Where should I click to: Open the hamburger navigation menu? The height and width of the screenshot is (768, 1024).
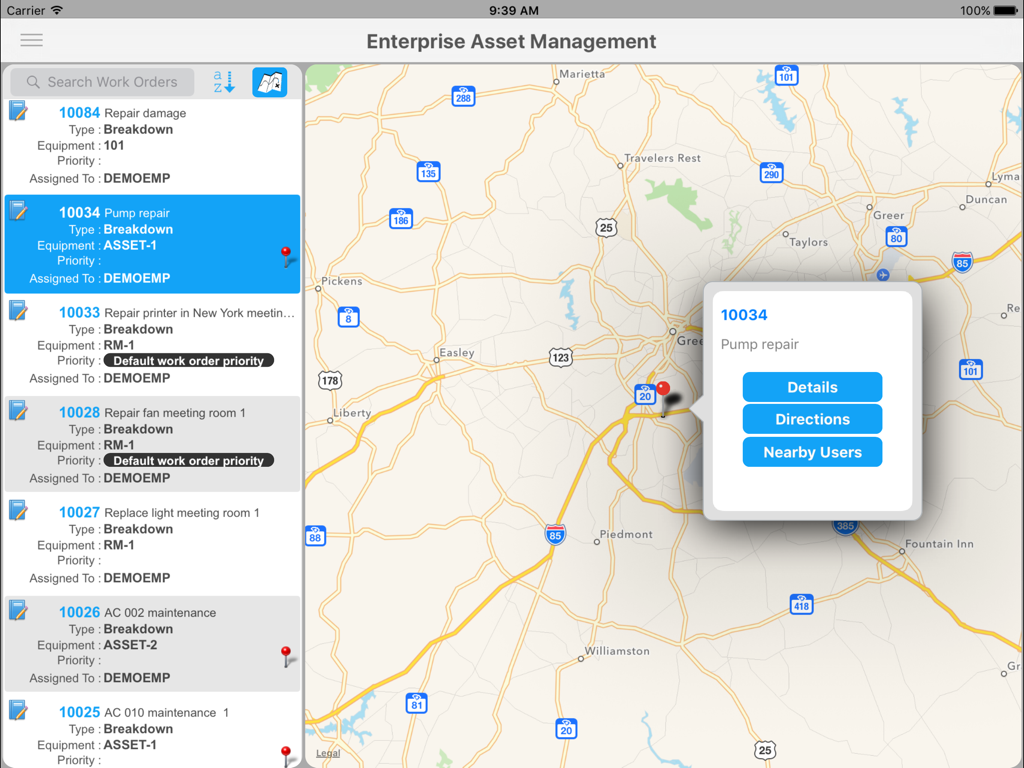tap(31, 40)
